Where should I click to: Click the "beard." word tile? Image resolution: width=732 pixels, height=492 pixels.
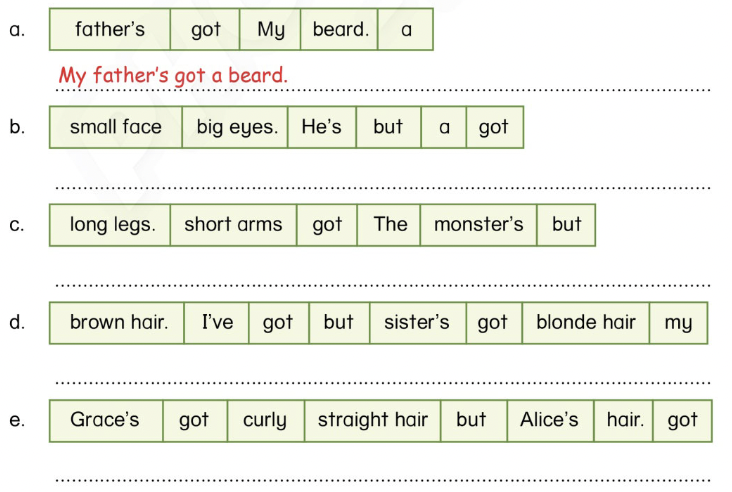[340, 30]
